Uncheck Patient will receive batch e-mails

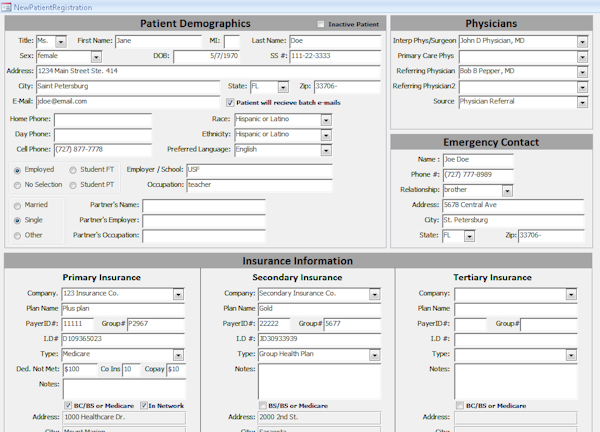tap(230, 103)
